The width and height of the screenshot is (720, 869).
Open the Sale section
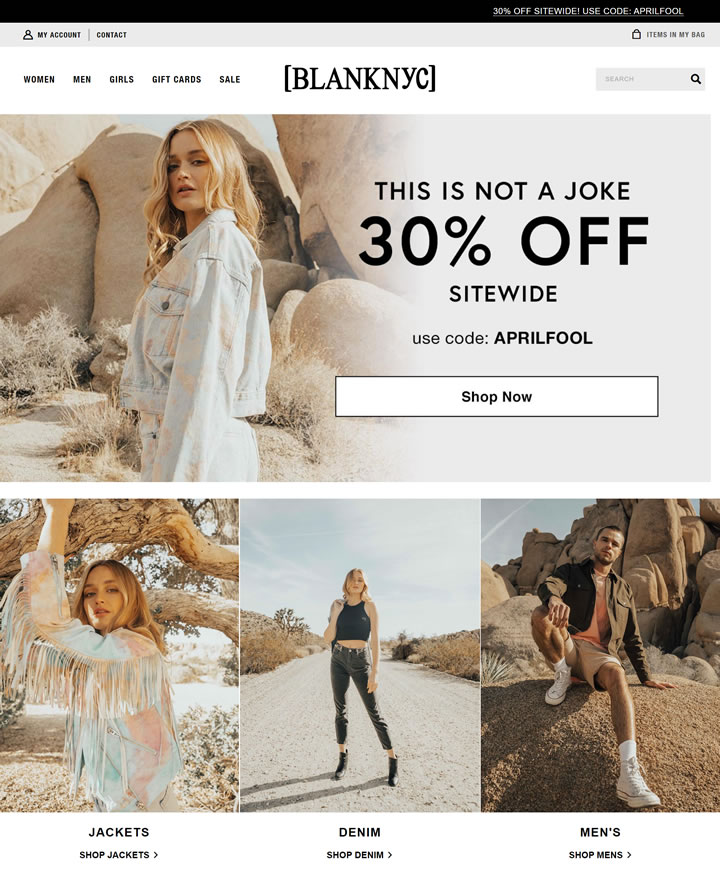(x=229, y=79)
